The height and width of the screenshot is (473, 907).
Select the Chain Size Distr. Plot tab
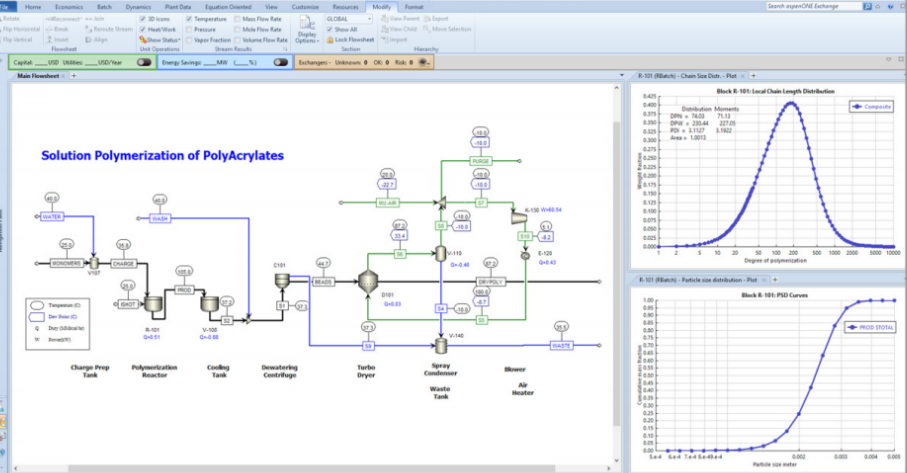pos(688,76)
